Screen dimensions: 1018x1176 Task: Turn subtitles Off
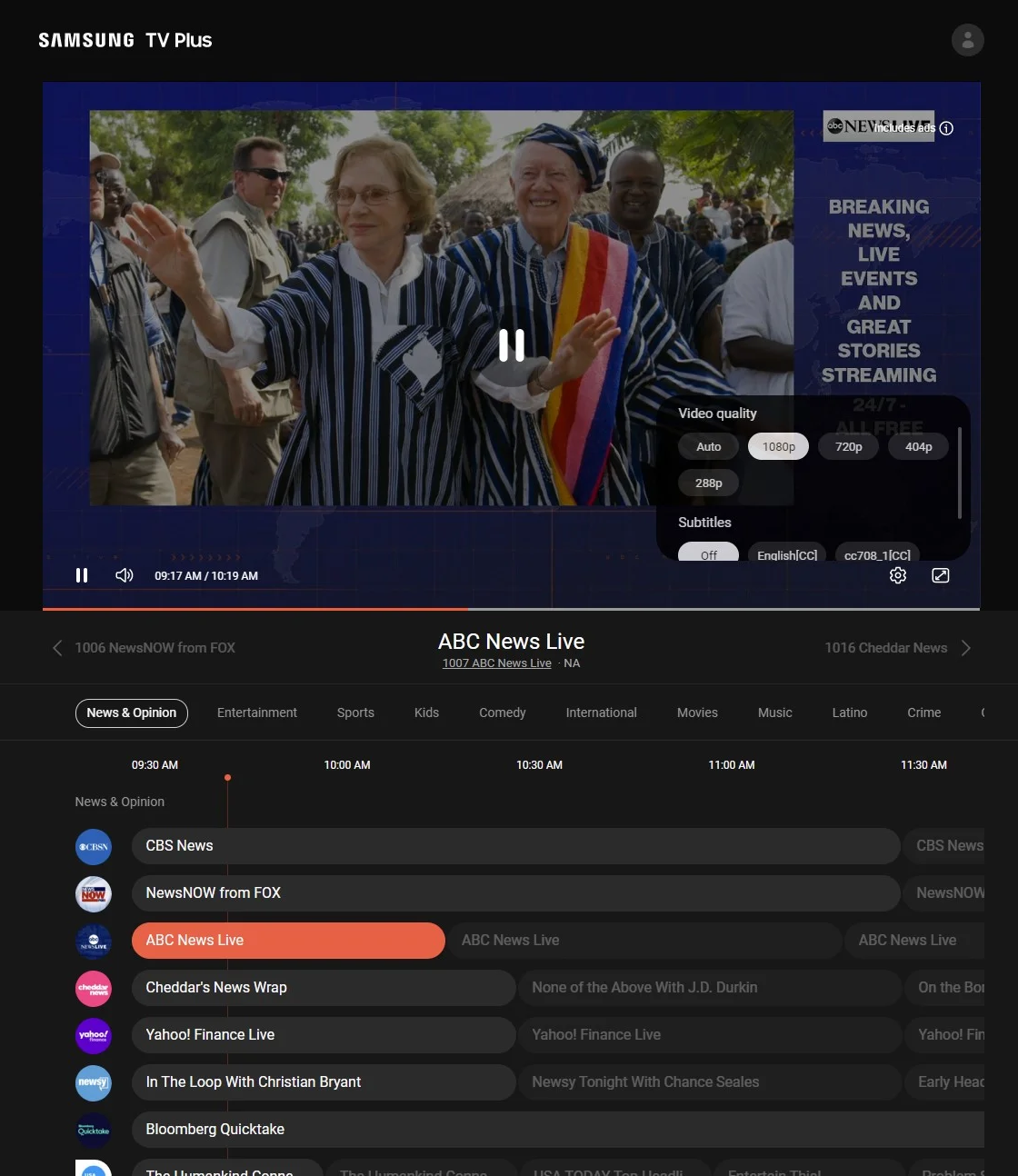(709, 553)
